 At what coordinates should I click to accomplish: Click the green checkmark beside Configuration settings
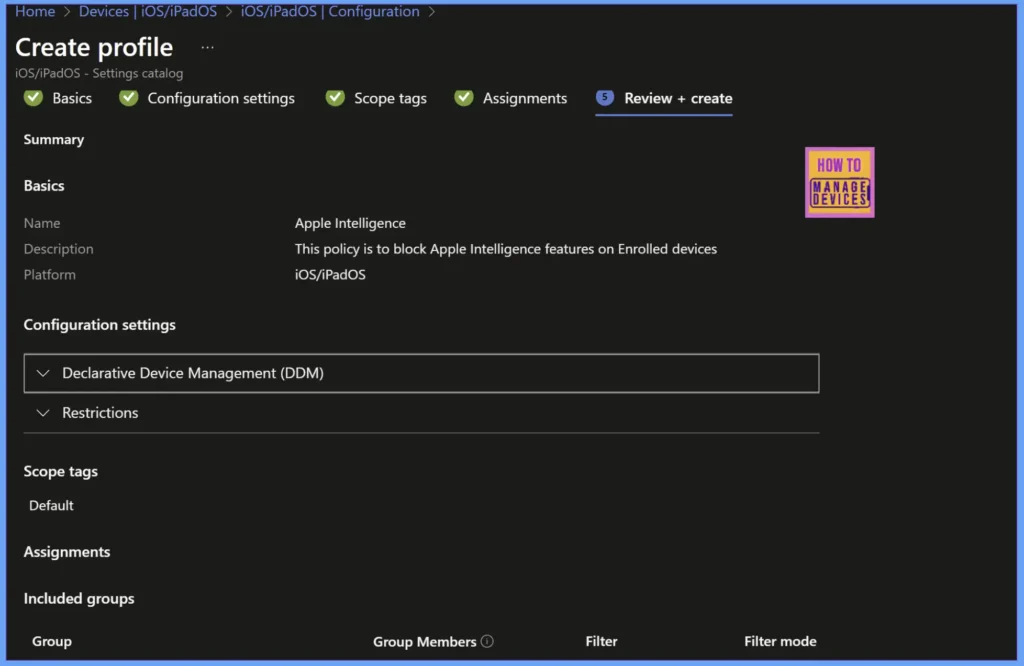pyautogui.click(x=129, y=98)
